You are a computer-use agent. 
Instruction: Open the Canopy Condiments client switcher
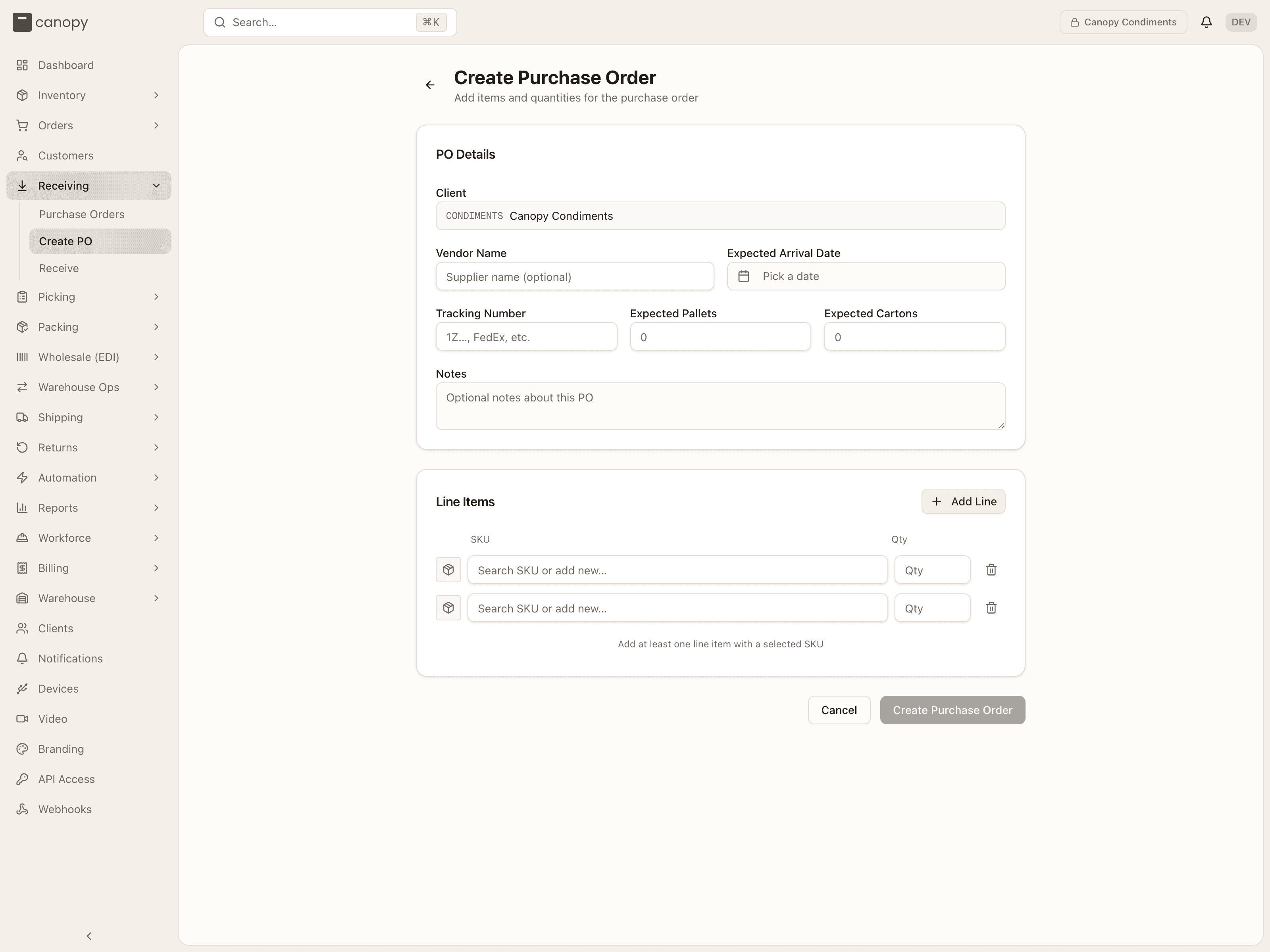pyautogui.click(x=1123, y=22)
